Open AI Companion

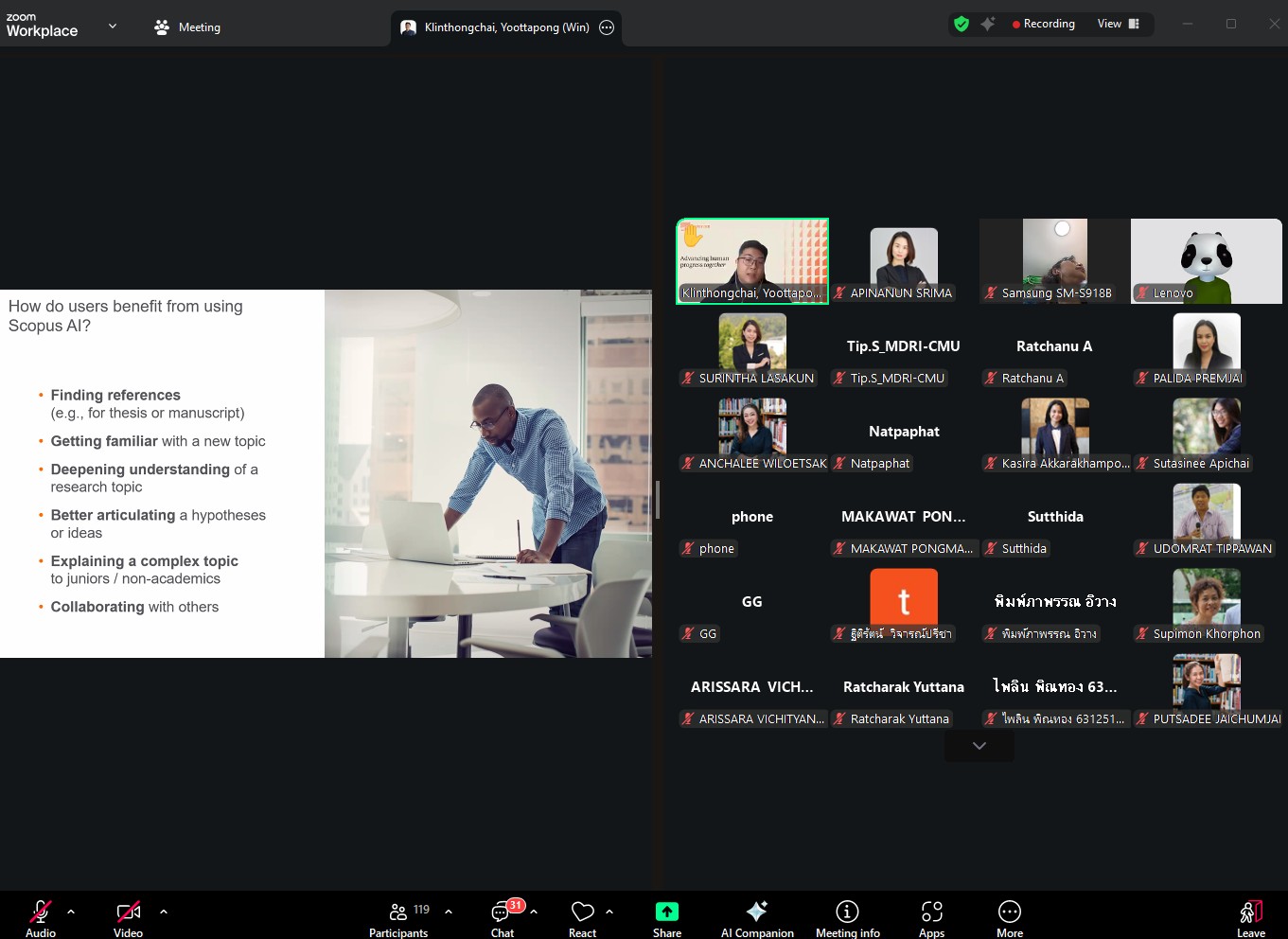[x=756, y=917]
